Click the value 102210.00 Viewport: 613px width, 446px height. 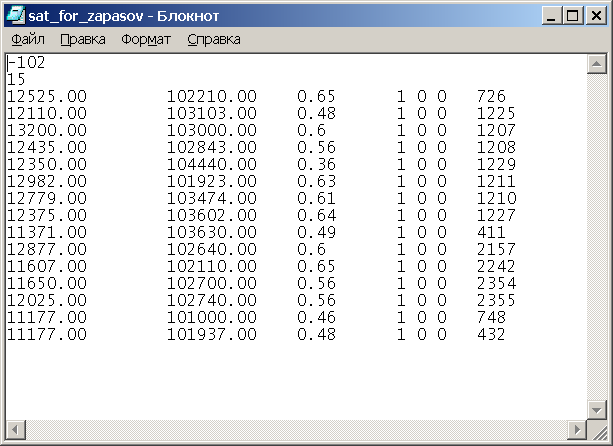click(212, 97)
